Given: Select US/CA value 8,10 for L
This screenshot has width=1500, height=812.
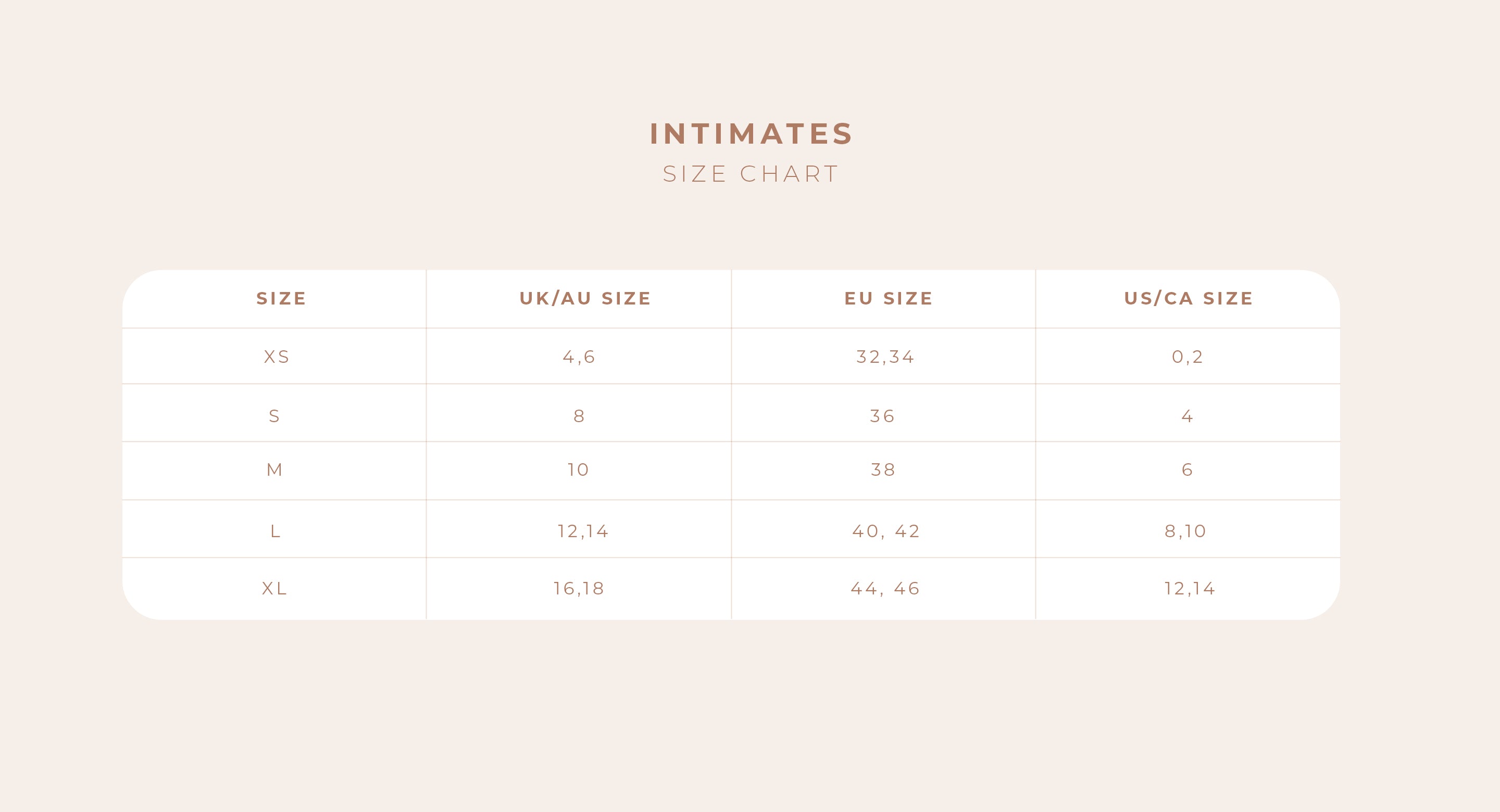Looking at the screenshot, I should (1185, 531).
